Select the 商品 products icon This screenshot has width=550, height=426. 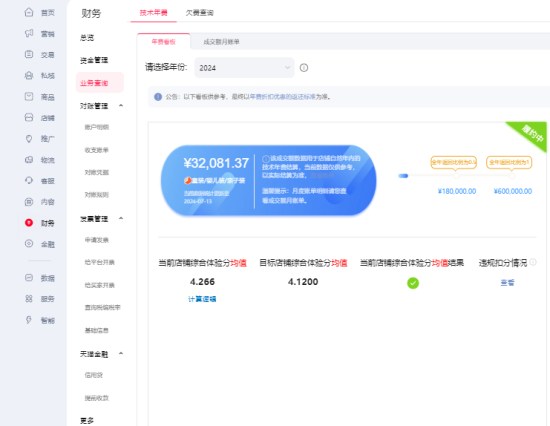click(x=29, y=96)
